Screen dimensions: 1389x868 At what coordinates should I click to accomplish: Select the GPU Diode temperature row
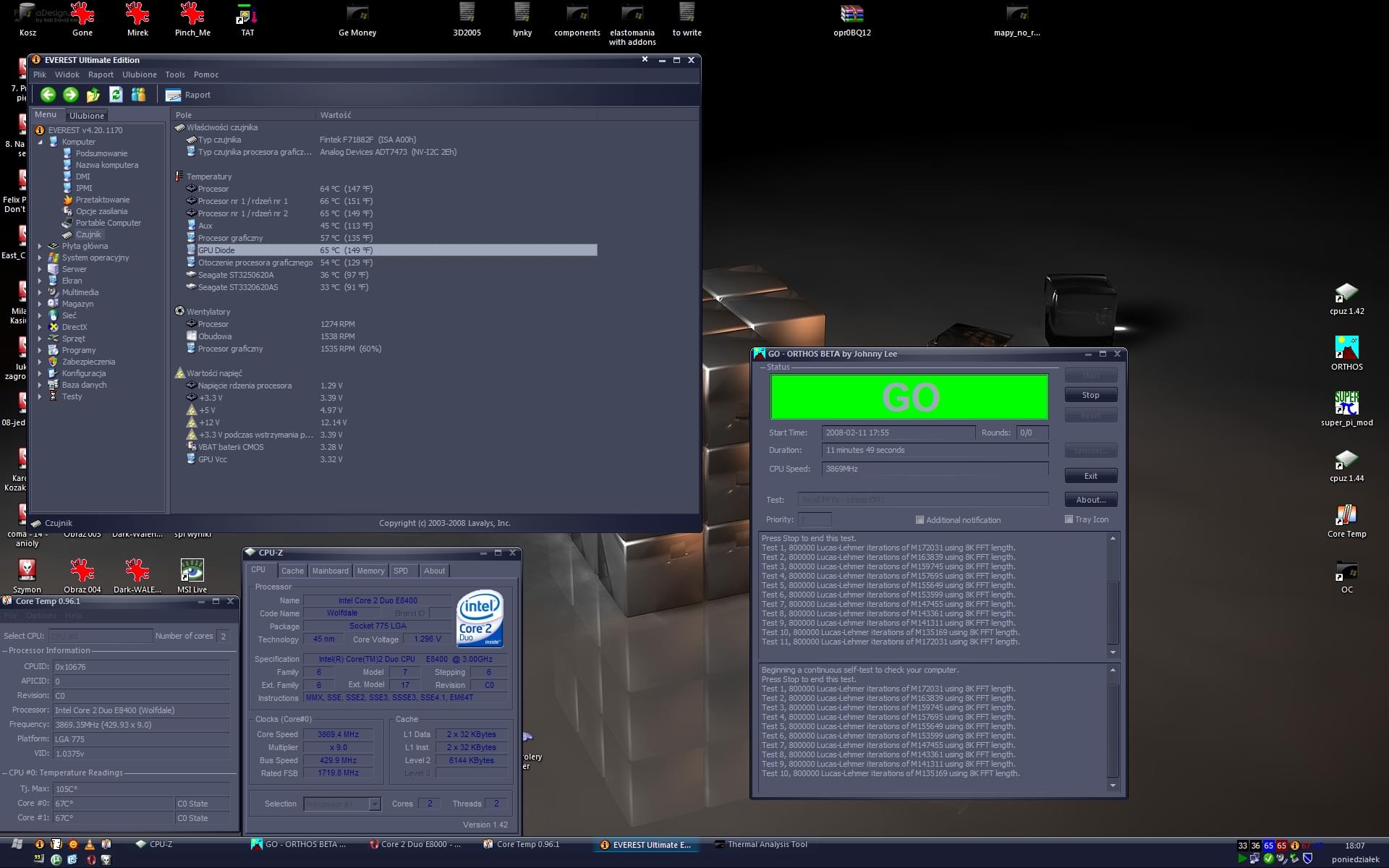(391, 250)
